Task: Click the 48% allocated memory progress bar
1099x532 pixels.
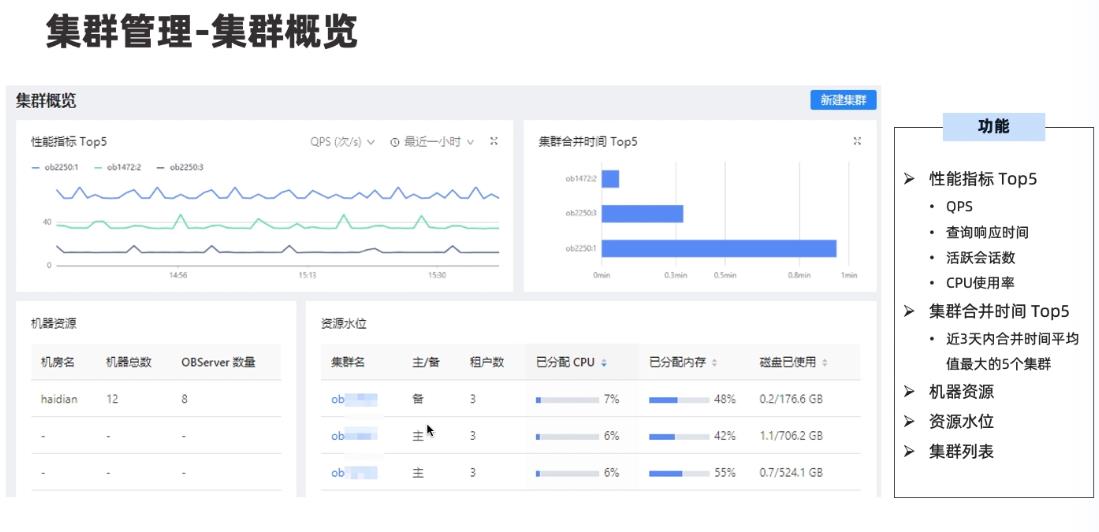Action: 678,399
